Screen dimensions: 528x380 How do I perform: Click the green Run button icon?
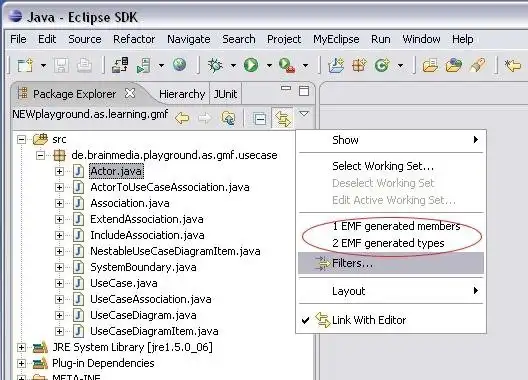251,65
